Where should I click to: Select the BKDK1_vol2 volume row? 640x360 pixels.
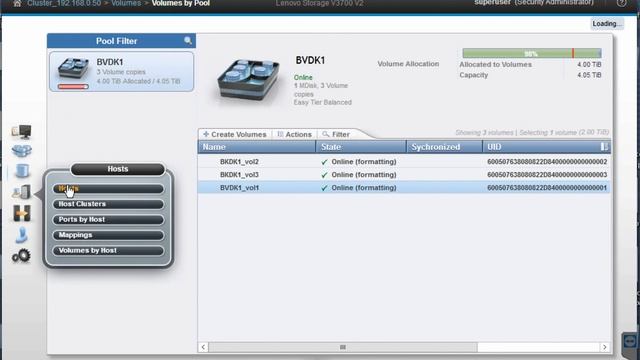pyautogui.click(x=404, y=162)
